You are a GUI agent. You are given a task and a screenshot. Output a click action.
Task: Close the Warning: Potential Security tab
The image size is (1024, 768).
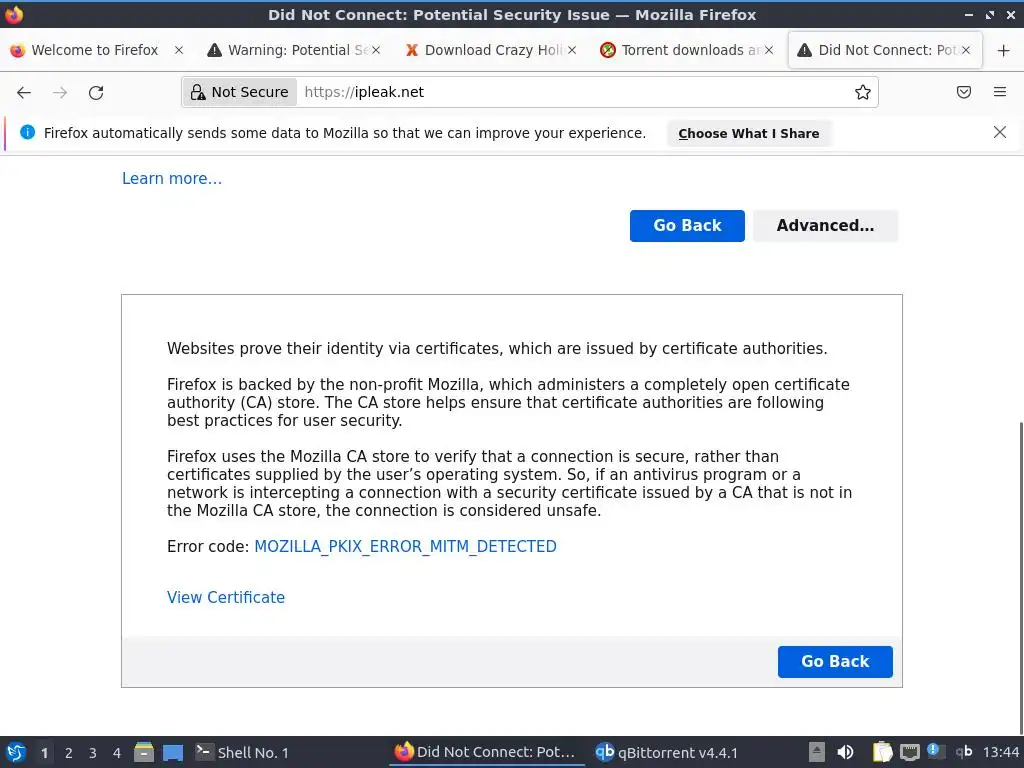376,50
